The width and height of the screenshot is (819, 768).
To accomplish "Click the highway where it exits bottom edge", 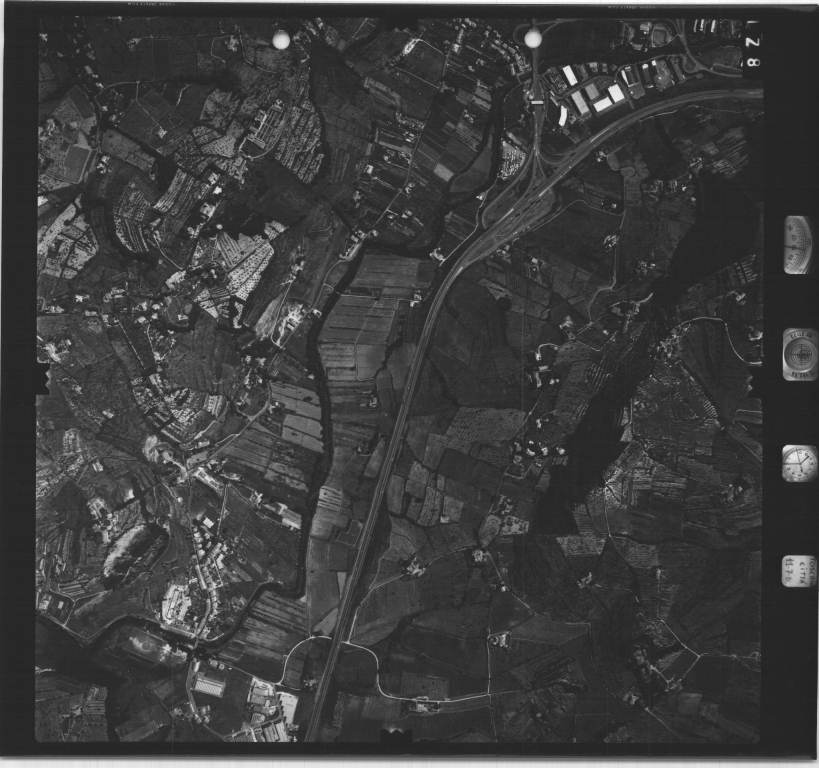I will click(x=312, y=732).
